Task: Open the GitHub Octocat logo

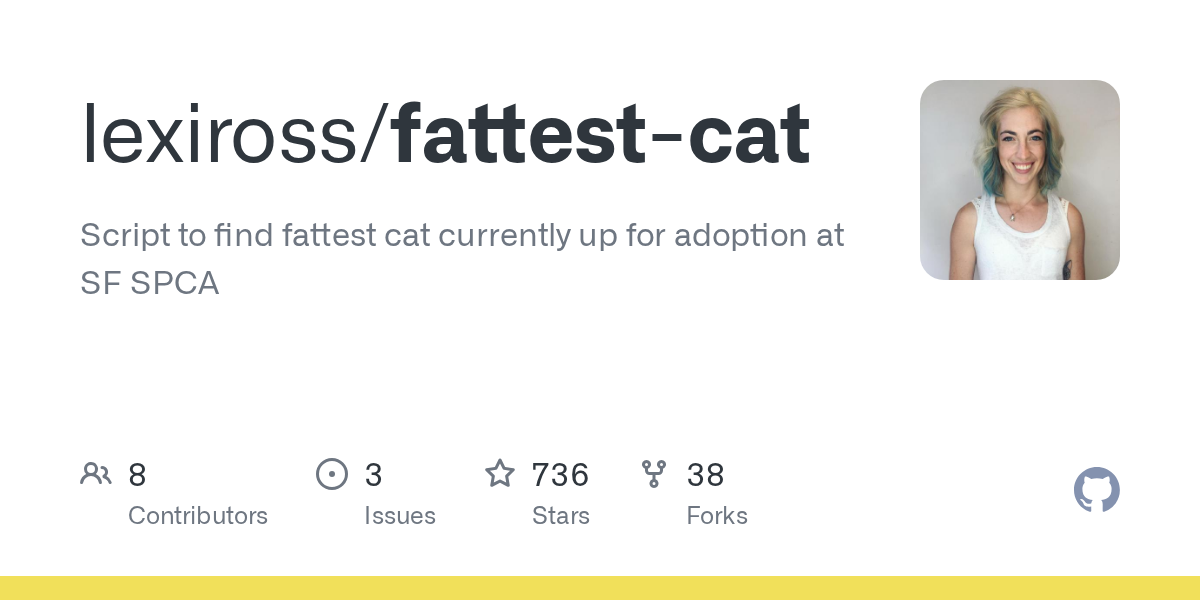Action: pyautogui.click(x=1096, y=490)
